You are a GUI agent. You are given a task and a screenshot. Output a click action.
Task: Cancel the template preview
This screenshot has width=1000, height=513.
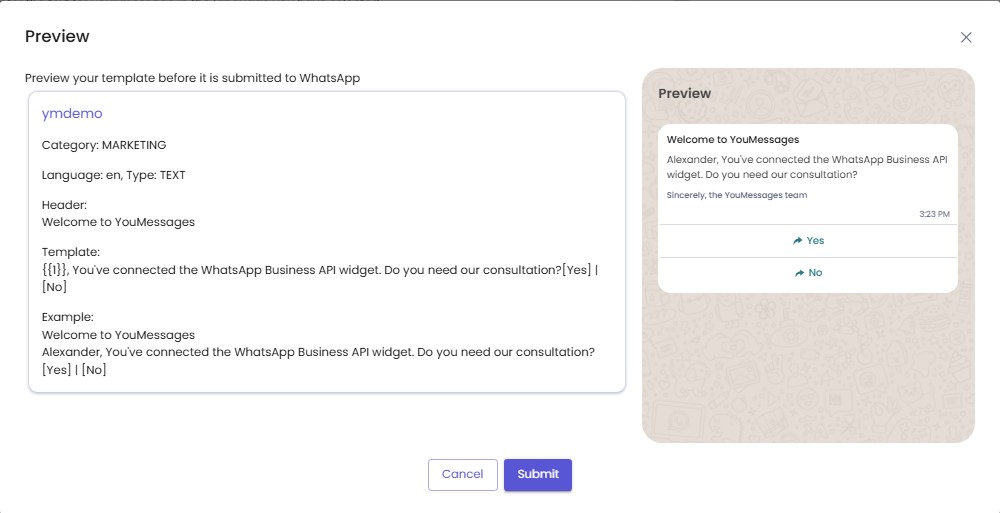(462, 474)
